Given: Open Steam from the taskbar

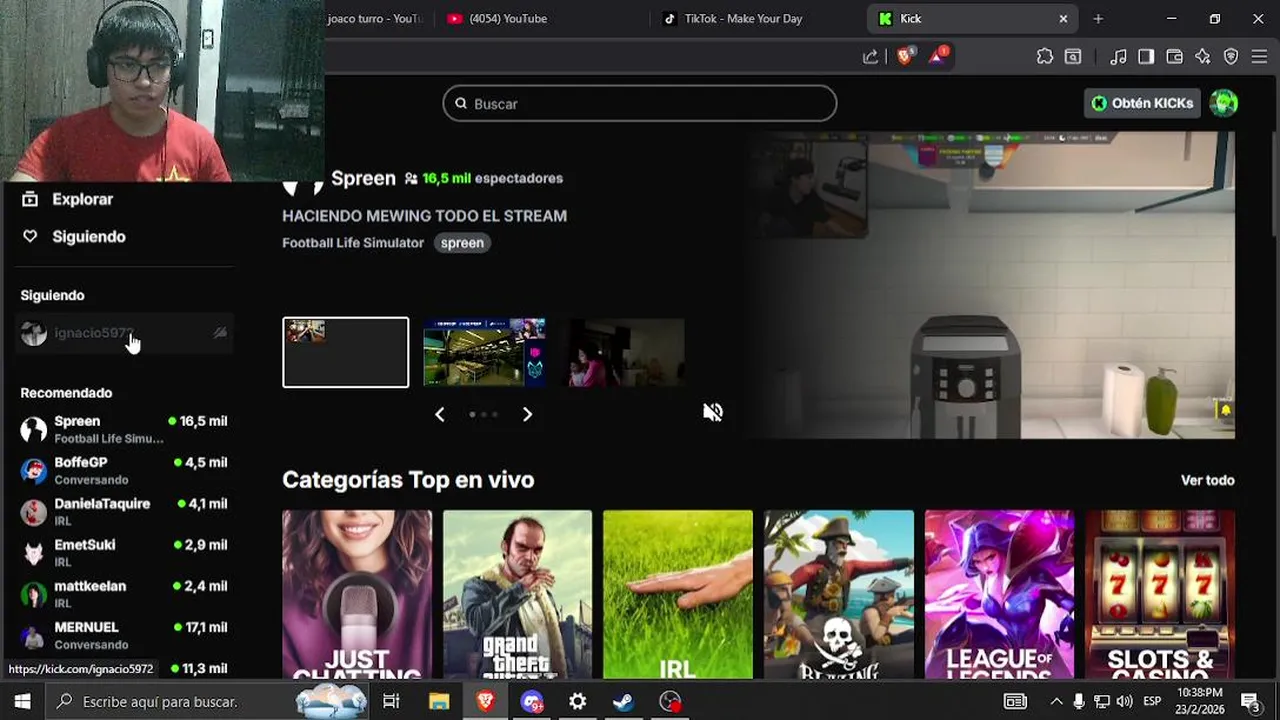Looking at the screenshot, I should 623,702.
